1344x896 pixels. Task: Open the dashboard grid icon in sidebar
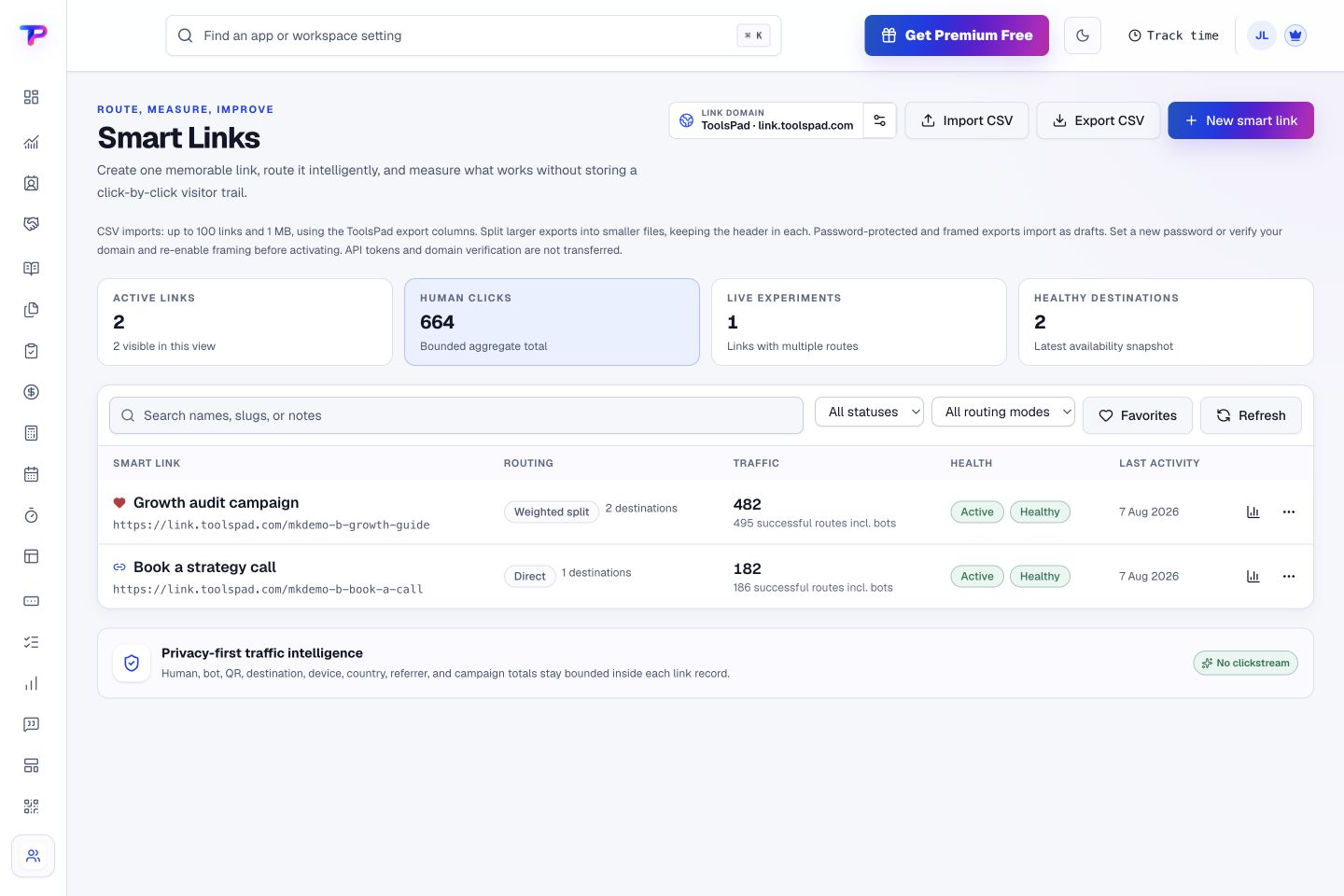point(31,97)
